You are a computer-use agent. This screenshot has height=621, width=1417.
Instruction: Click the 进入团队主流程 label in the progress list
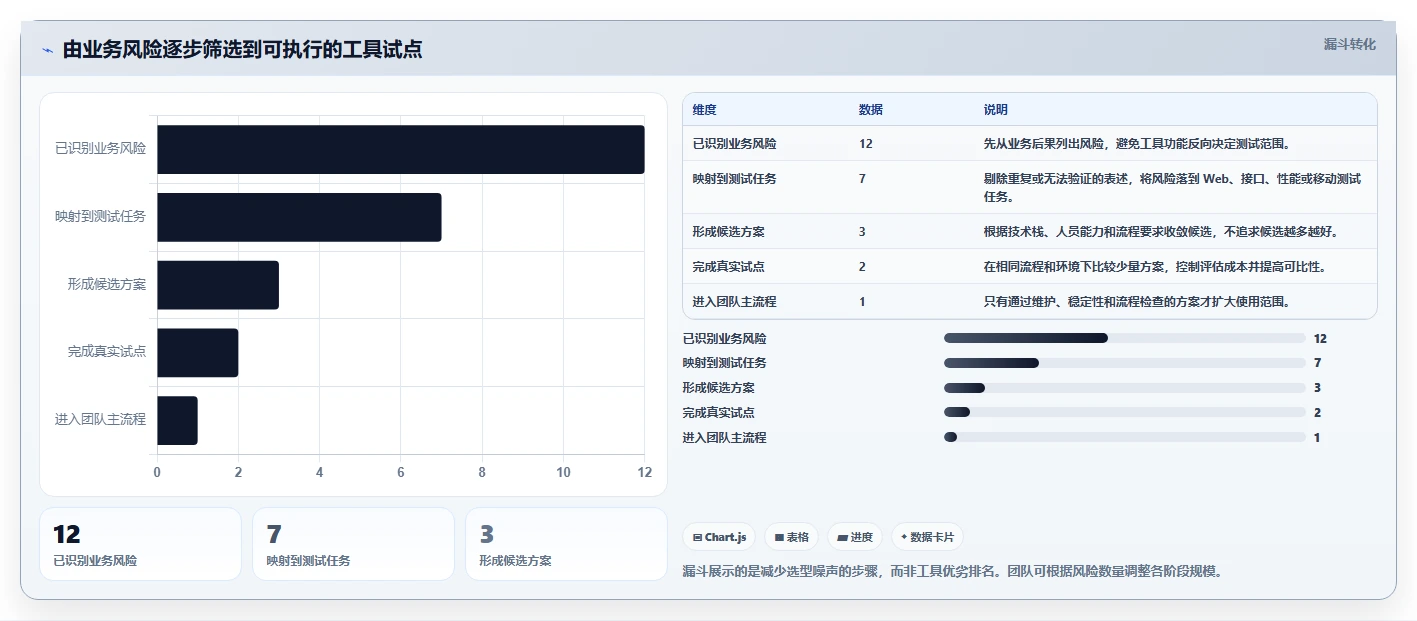[x=725, y=438]
